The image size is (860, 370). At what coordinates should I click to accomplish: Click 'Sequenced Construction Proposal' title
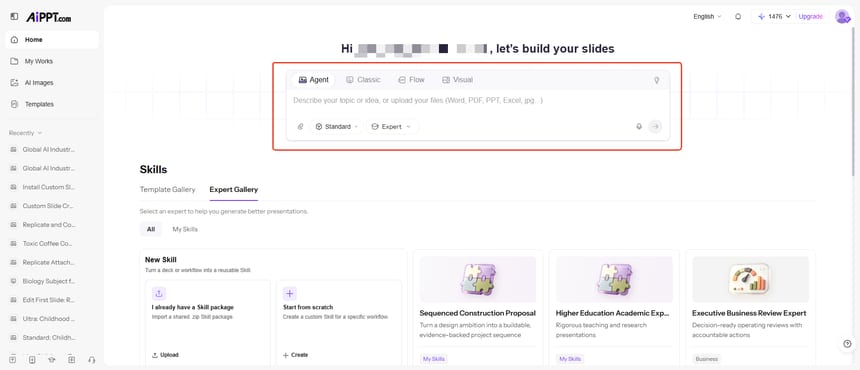click(478, 314)
